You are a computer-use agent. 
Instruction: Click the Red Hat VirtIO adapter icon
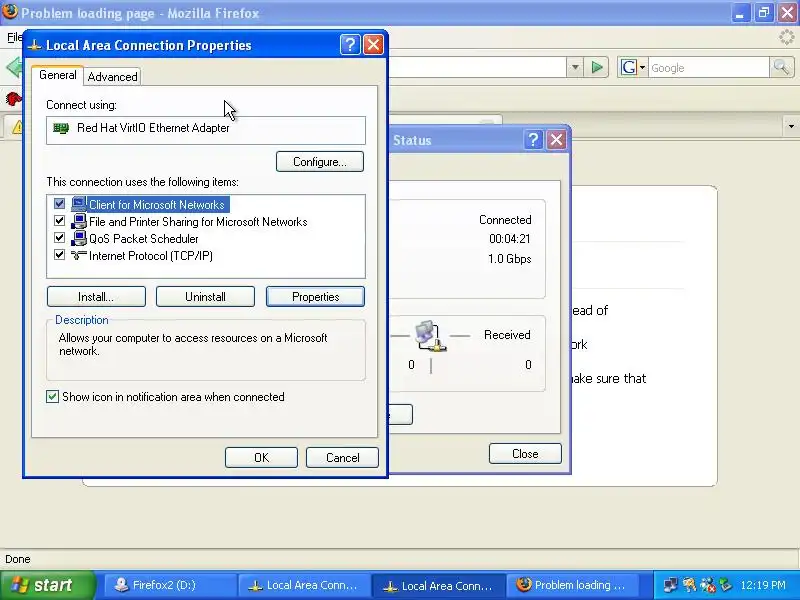click(x=61, y=128)
